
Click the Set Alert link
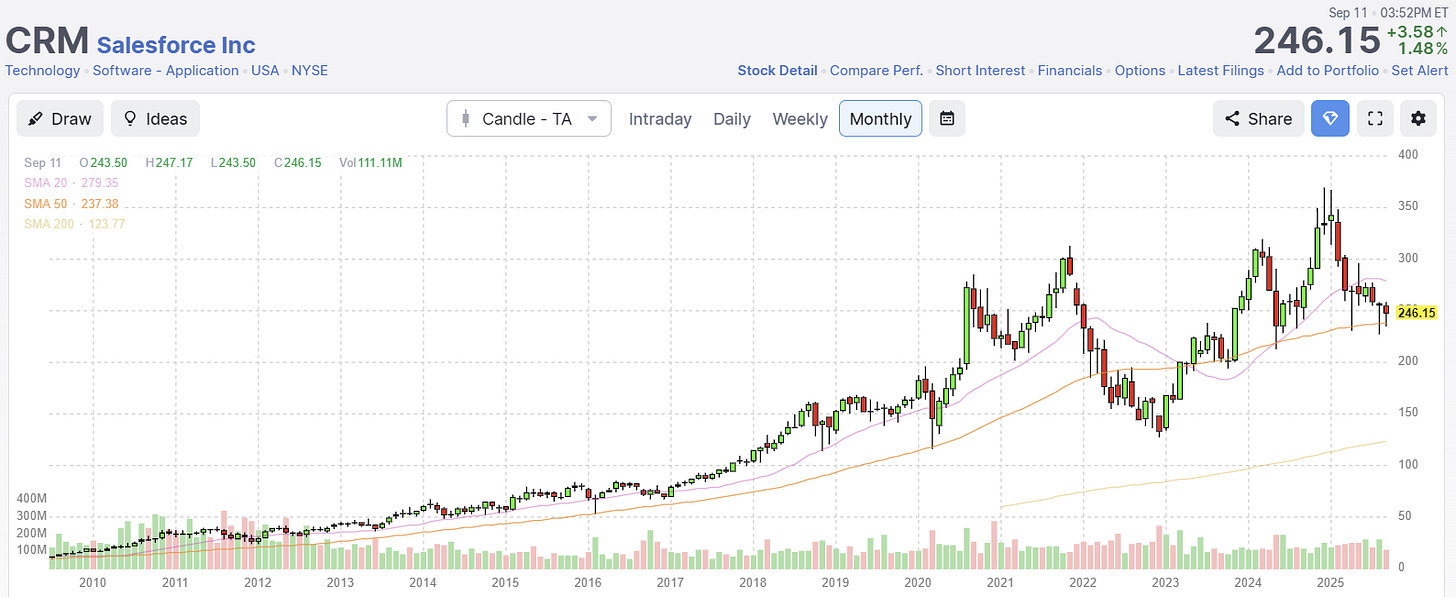1420,71
